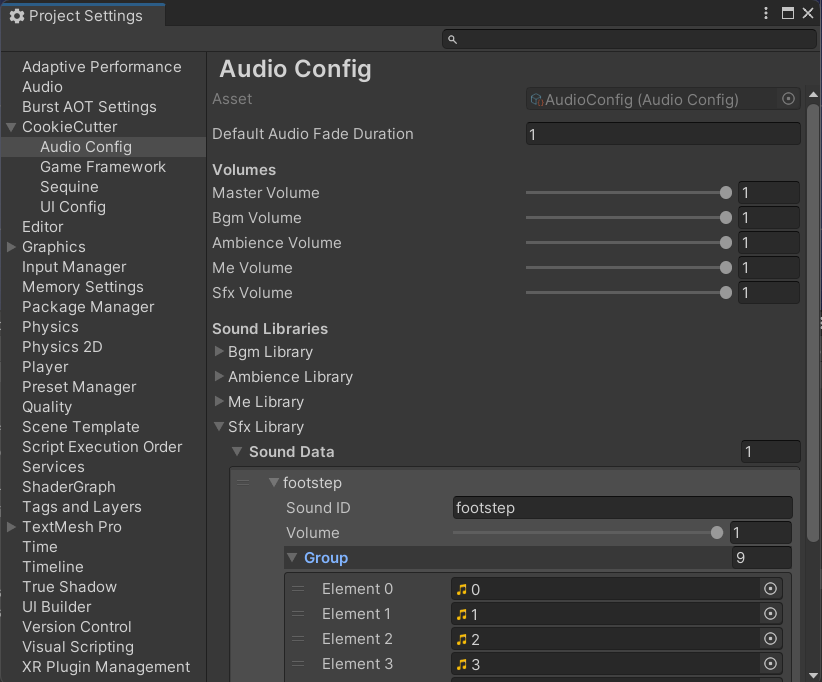
Task: Grab the footstep entry drag handle
Action: pyautogui.click(x=243, y=483)
